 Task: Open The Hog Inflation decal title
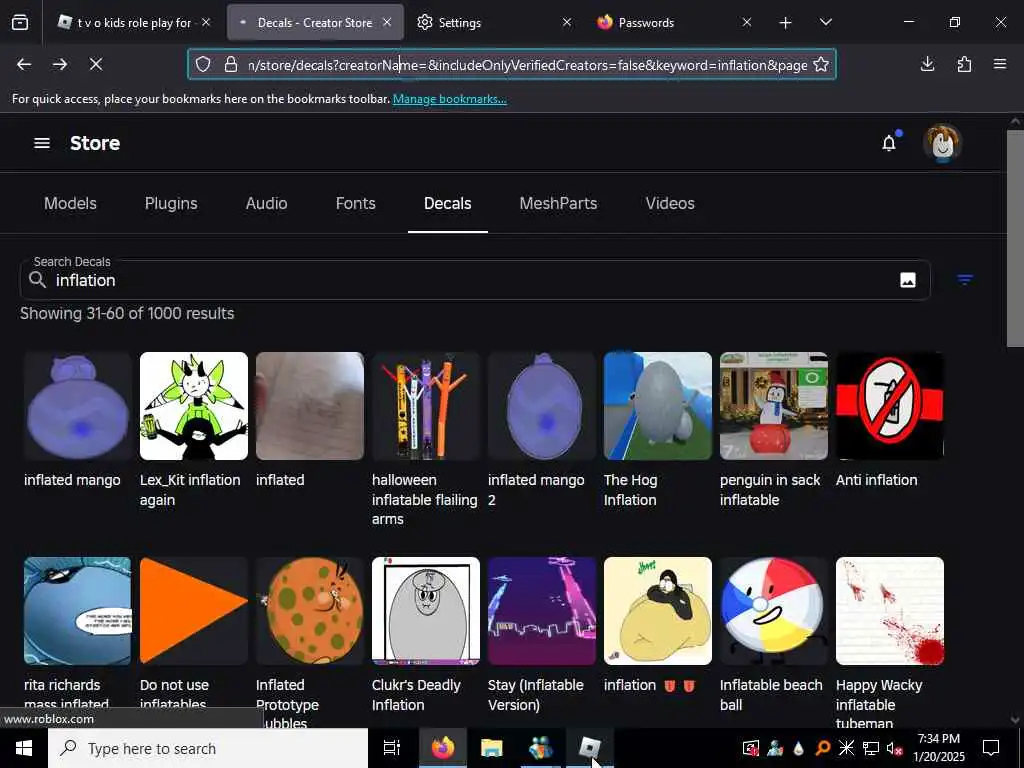pyautogui.click(x=631, y=490)
